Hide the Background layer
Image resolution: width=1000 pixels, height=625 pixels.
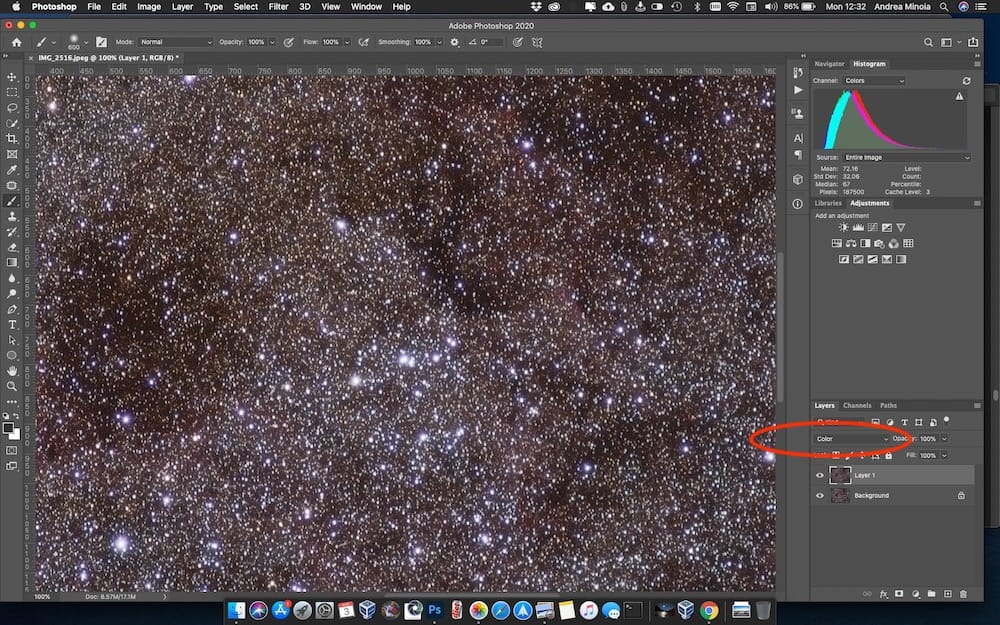[x=820, y=495]
